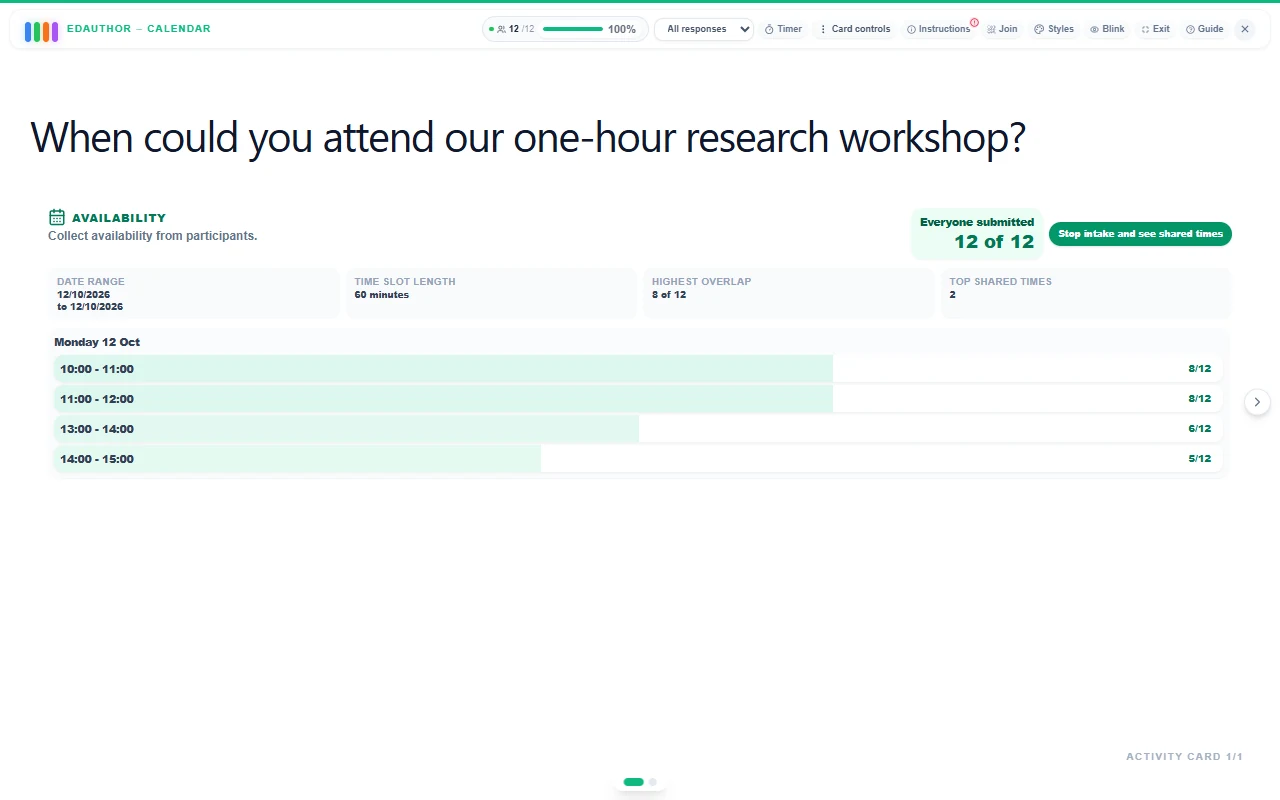Go to next page with right chevron
The image size is (1280, 800).
tap(1257, 402)
